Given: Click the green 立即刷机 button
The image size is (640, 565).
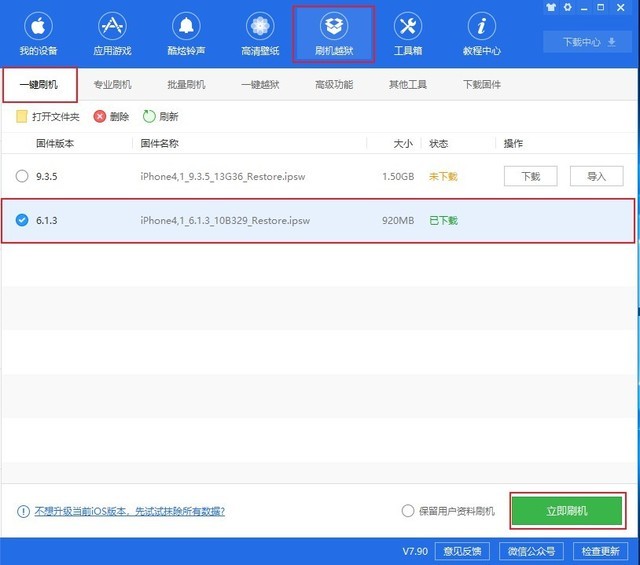Looking at the screenshot, I should click(567, 511).
